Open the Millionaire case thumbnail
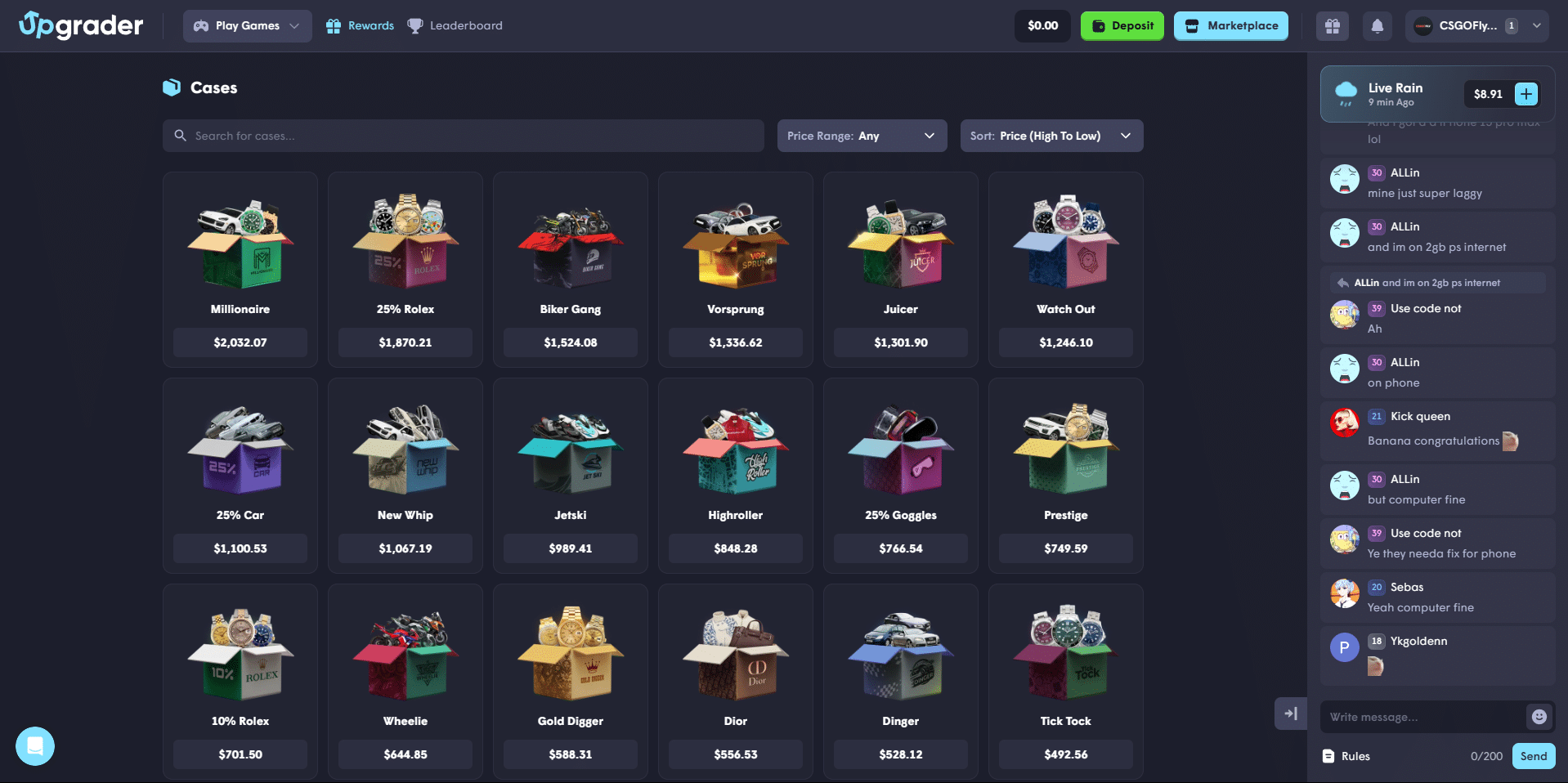Viewport: 1568px width, 783px height. [240, 244]
